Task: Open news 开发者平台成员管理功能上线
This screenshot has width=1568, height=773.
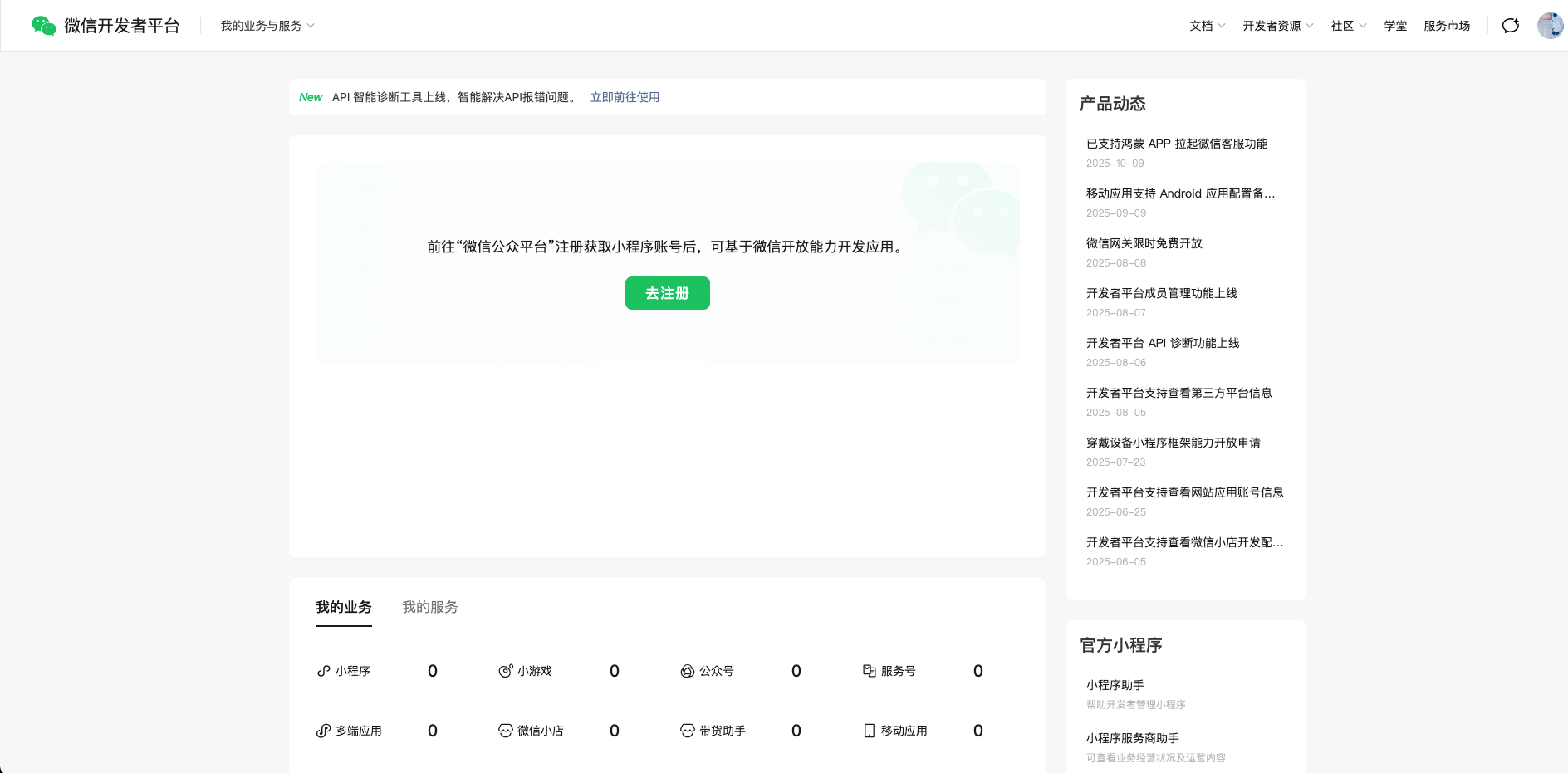Action: click(1162, 293)
